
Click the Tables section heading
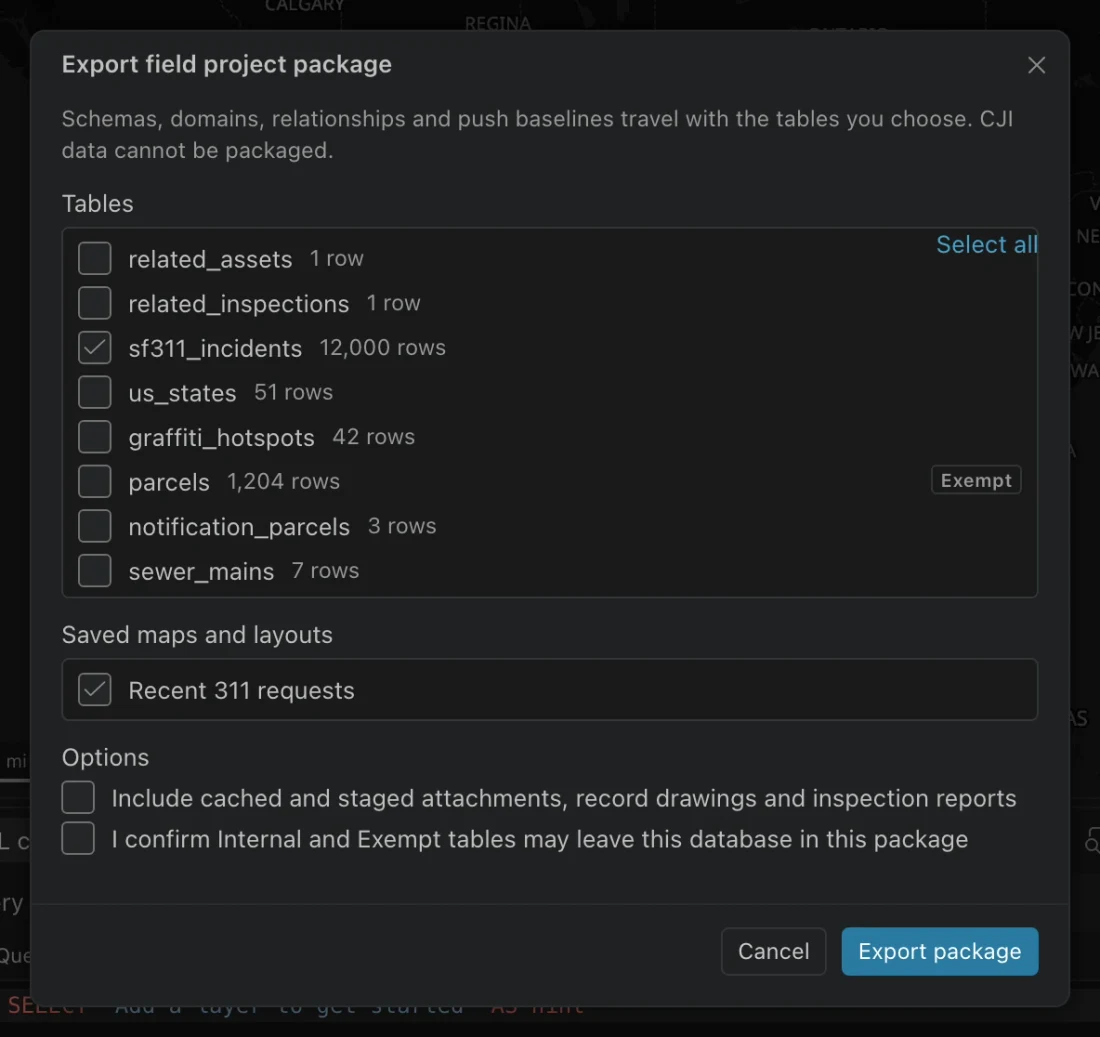pyautogui.click(x=98, y=203)
